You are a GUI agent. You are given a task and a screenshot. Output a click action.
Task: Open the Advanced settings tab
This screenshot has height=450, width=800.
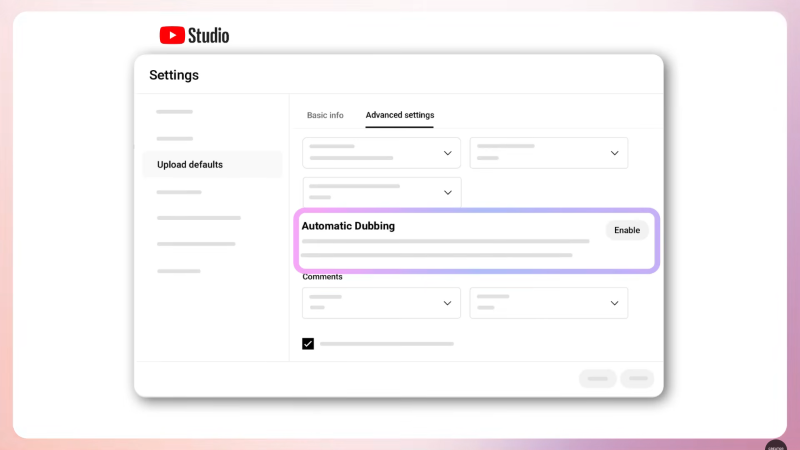pos(400,115)
